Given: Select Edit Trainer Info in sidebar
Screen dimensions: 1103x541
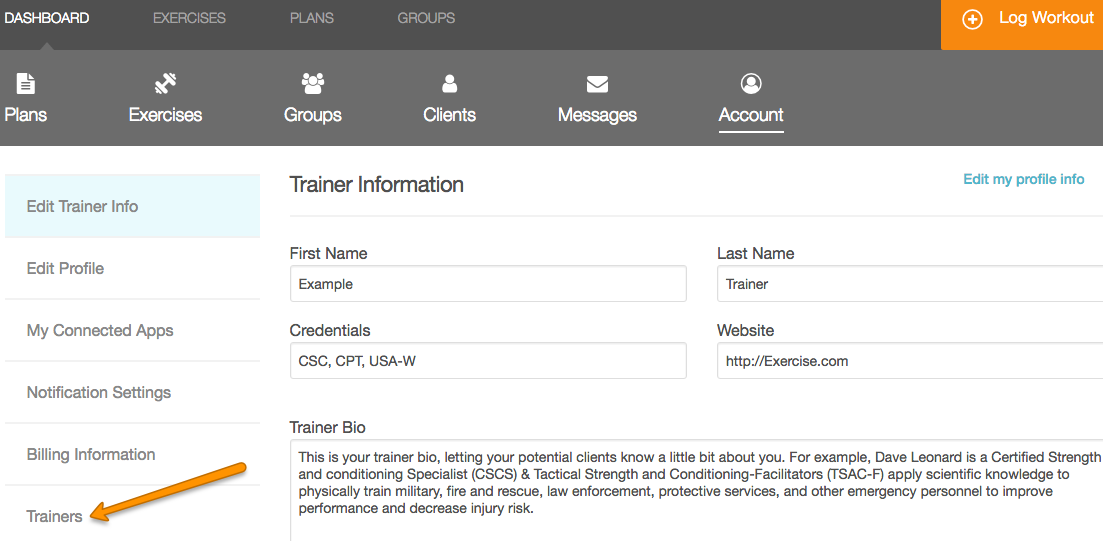Looking at the screenshot, I should (132, 206).
